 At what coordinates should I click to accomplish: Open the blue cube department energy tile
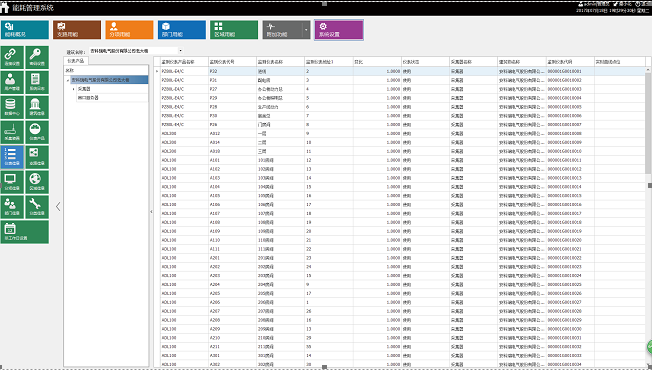tap(182, 30)
